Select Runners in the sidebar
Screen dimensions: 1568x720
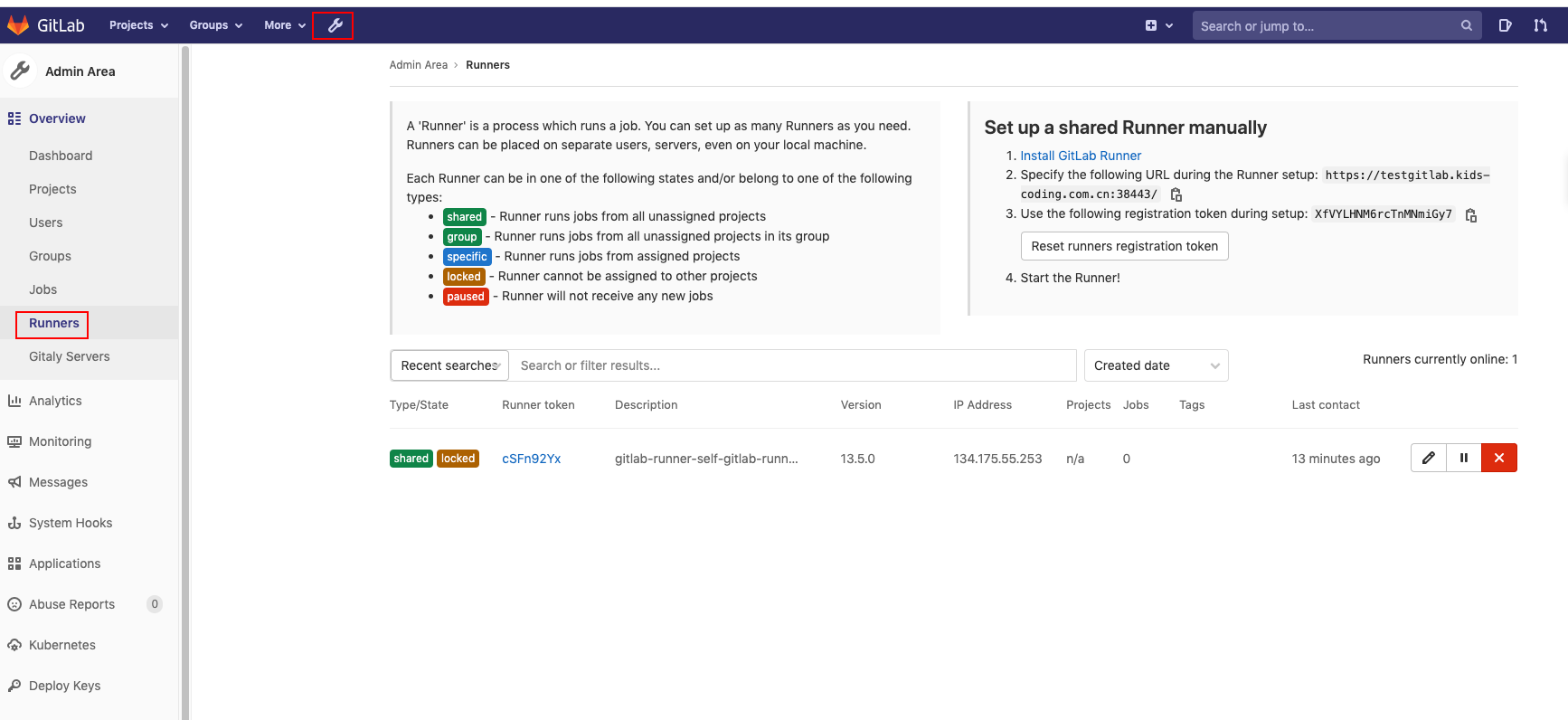click(53, 323)
